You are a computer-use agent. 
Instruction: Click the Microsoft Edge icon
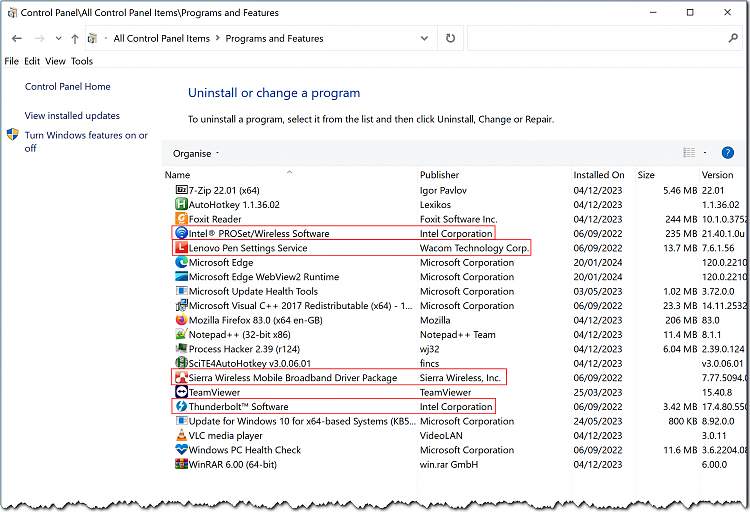tap(181, 262)
